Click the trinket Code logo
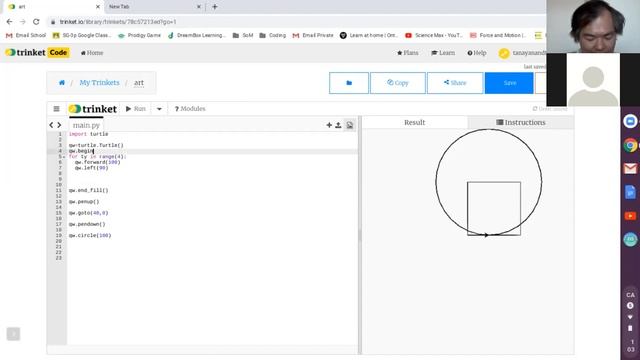640x360 pixels. pos(37,52)
